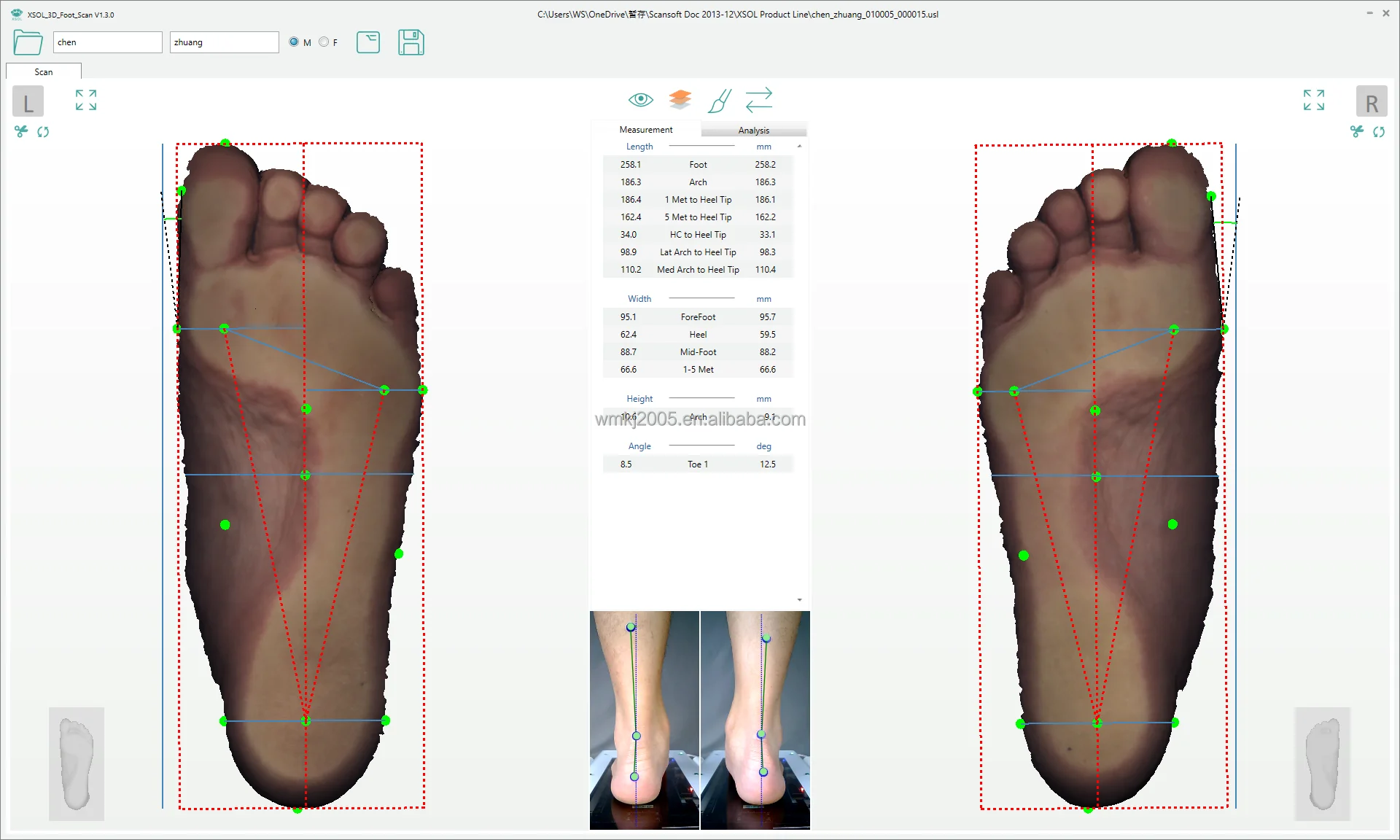The height and width of the screenshot is (840, 1400).
Task: Click the orange layers icon
Action: tap(680, 99)
